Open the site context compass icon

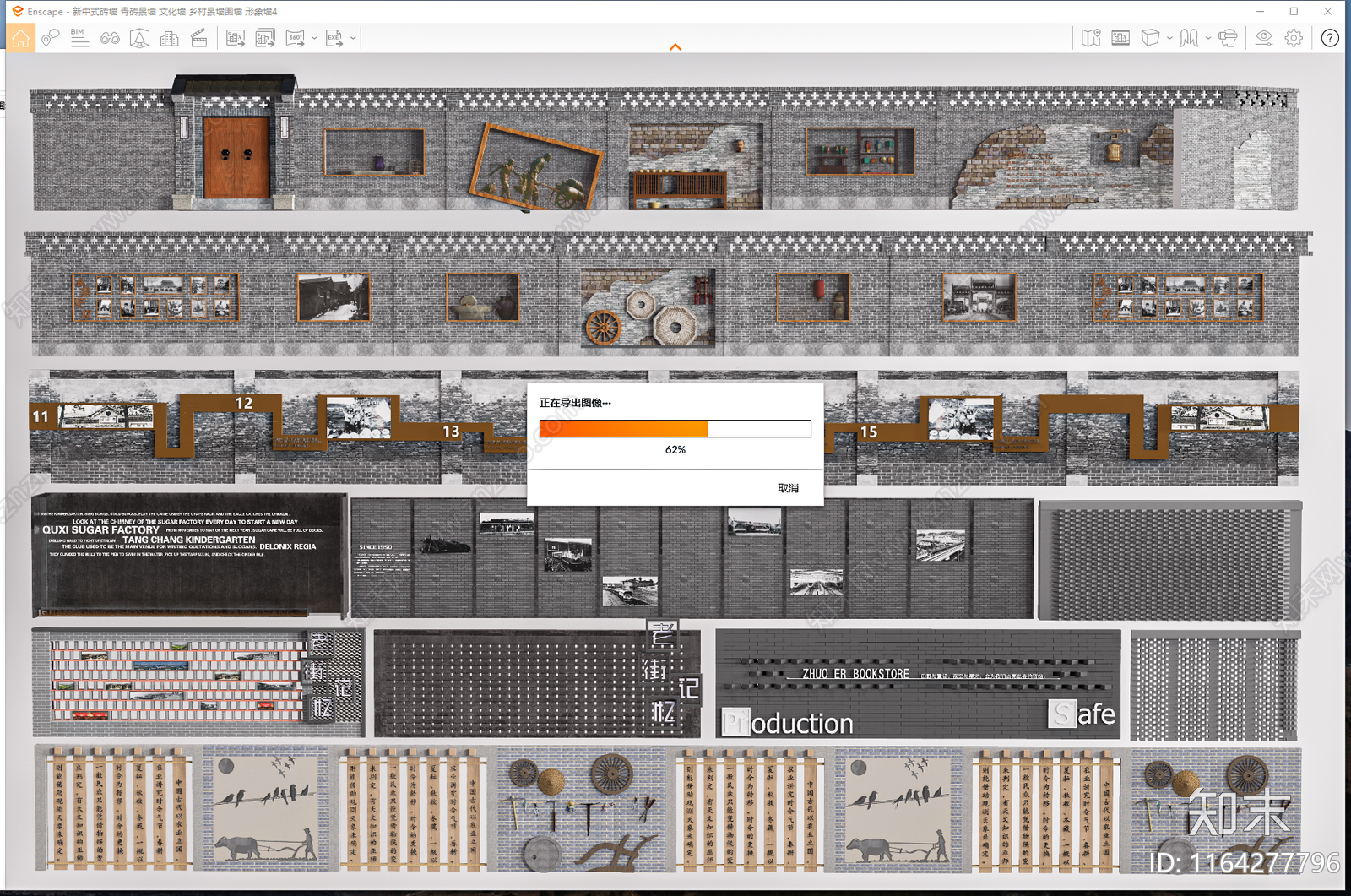(139, 38)
